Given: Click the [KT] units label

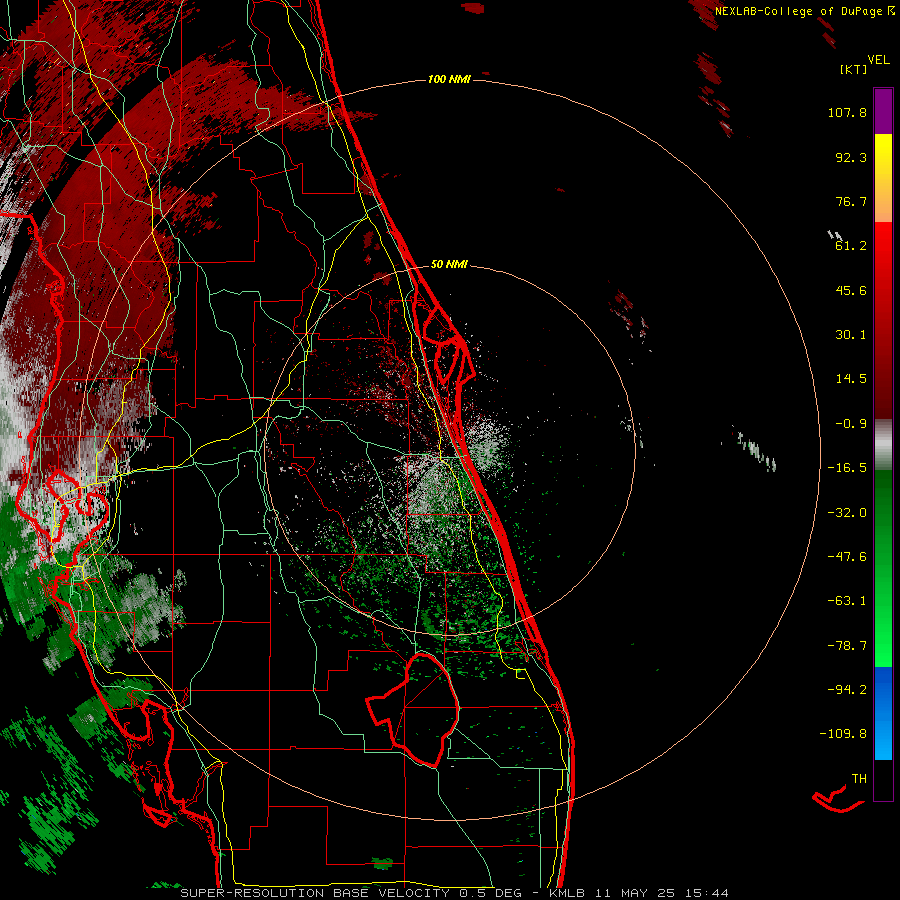Looking at the screenshot, I should 853,69.
